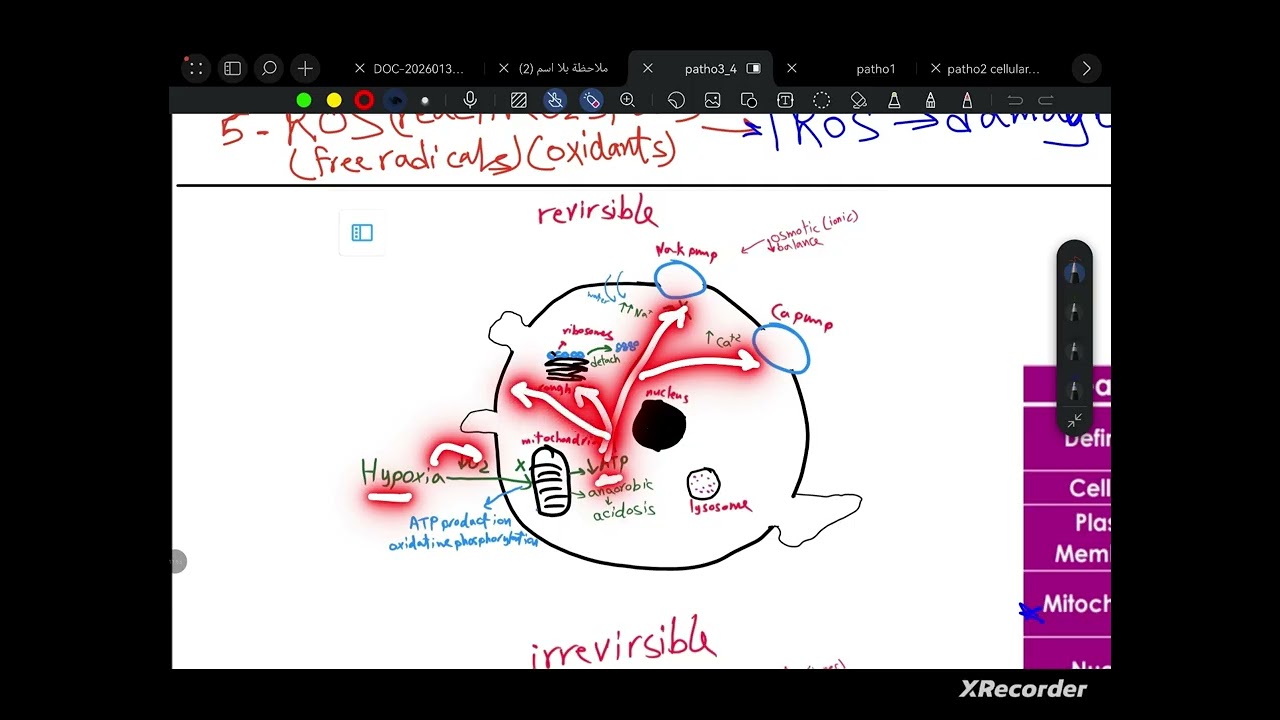This screenshot has width=1280, height=720.
Task: Select the dotted lasso selection tool
Action: [821, 100]
